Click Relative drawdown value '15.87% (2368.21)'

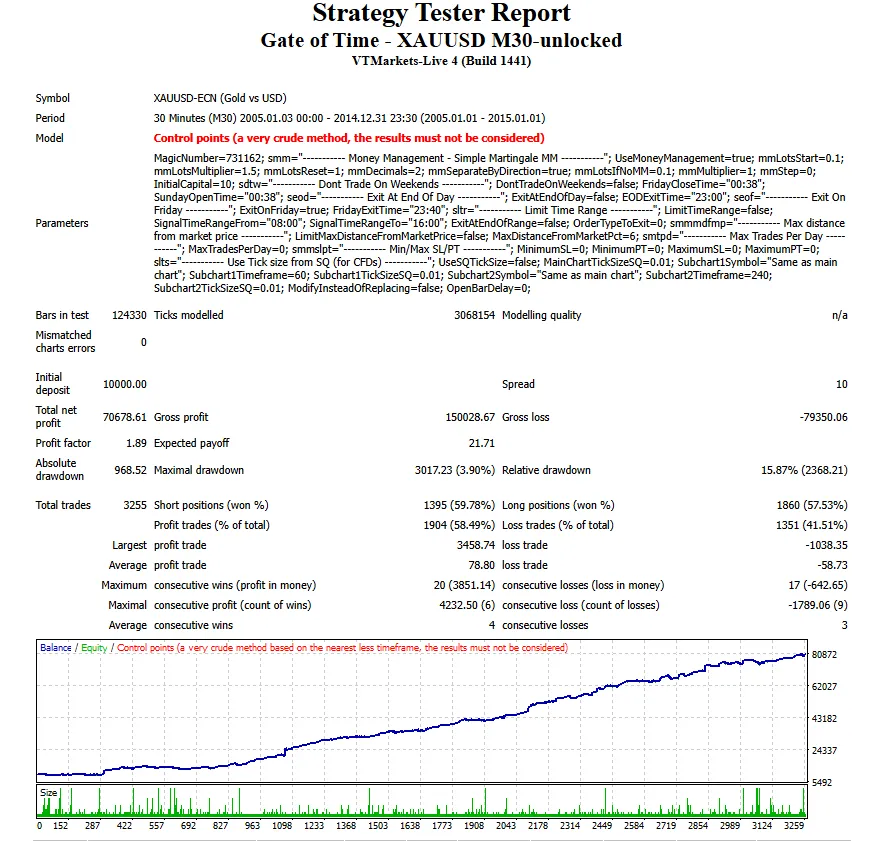tap(804, 470)
